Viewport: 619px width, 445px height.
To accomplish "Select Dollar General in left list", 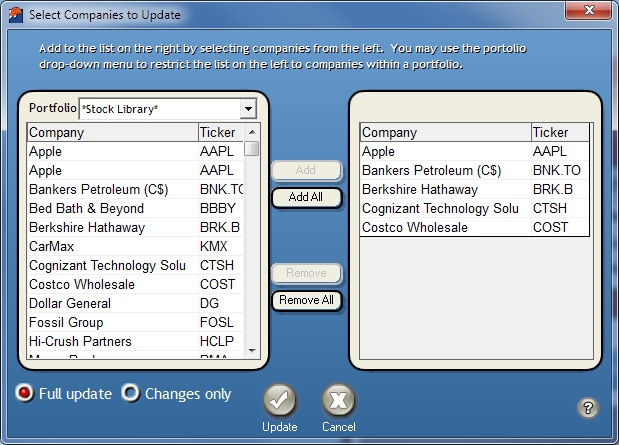I will (x=135, y=303).
